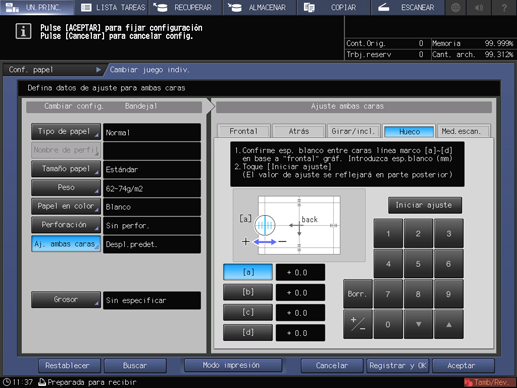Open the UN.PRINC. main unit tab

point(37,7)
